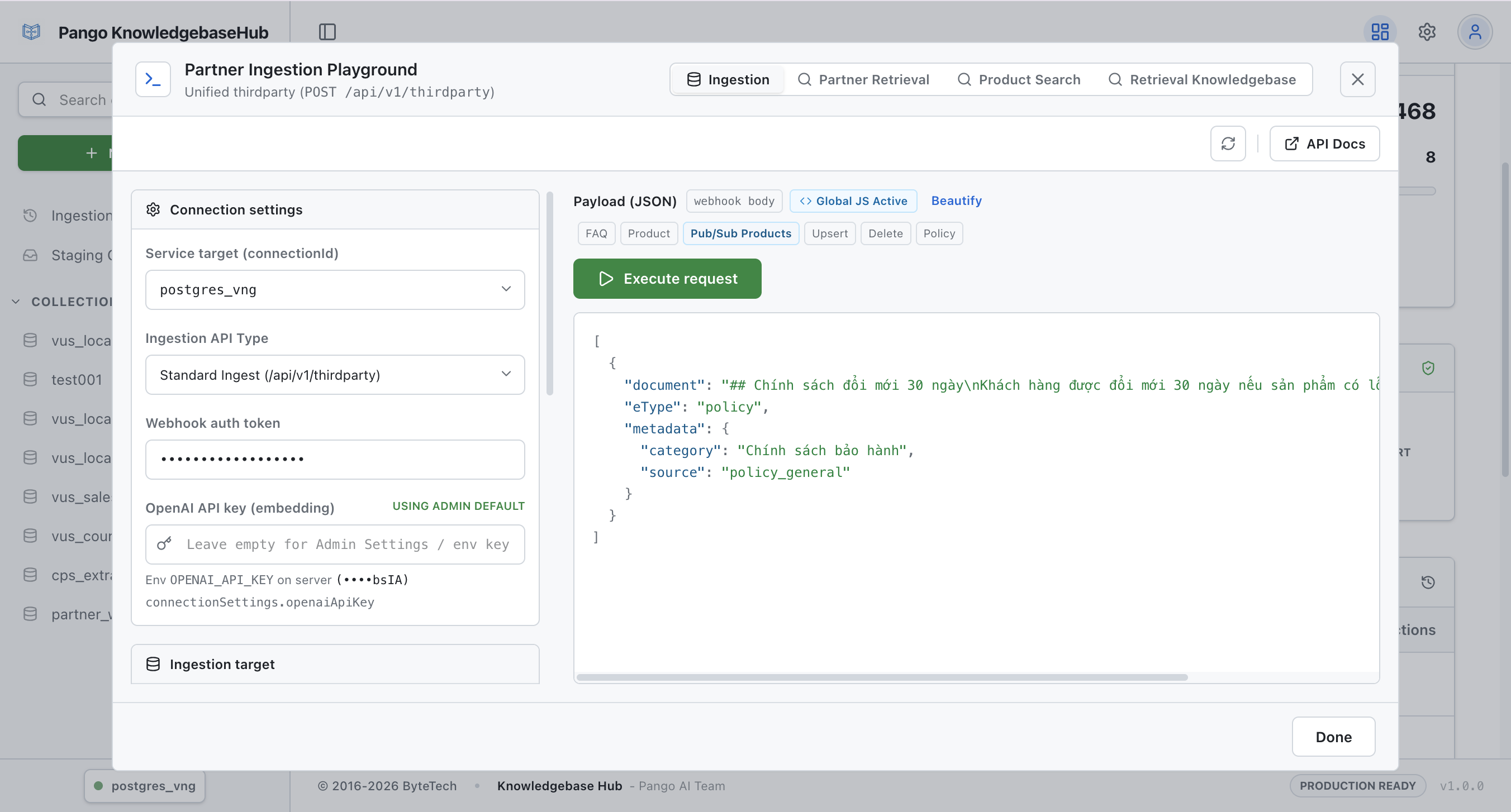This screenshot has height=812, width=1511.
Task: Open the dashboard grid icon
Action: (1380, 32)
